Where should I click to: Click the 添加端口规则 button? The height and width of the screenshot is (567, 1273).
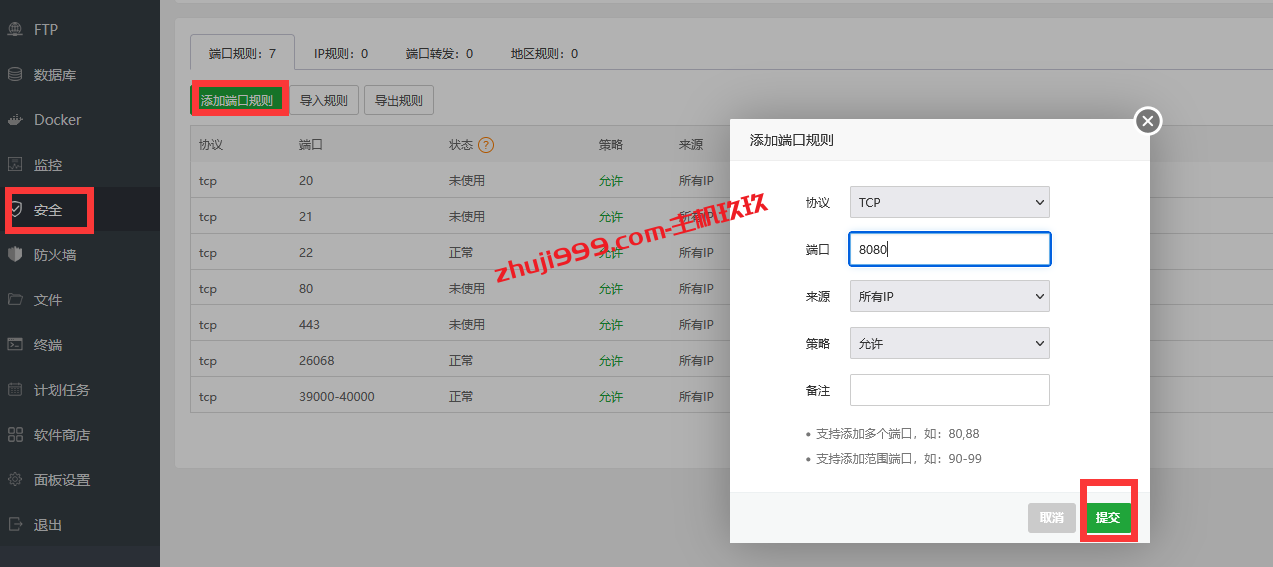[237, 100]
